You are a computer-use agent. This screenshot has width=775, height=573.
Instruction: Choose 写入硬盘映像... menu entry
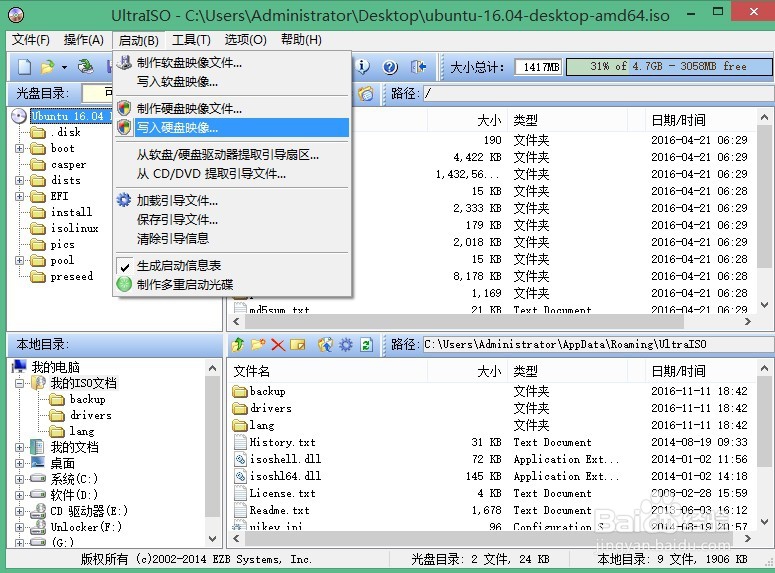(x=232, y=128)
